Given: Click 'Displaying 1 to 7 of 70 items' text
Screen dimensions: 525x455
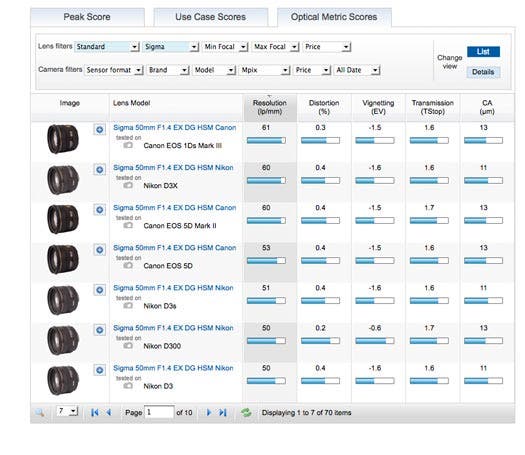Looking at the screenshot, I should pos(306,413).
